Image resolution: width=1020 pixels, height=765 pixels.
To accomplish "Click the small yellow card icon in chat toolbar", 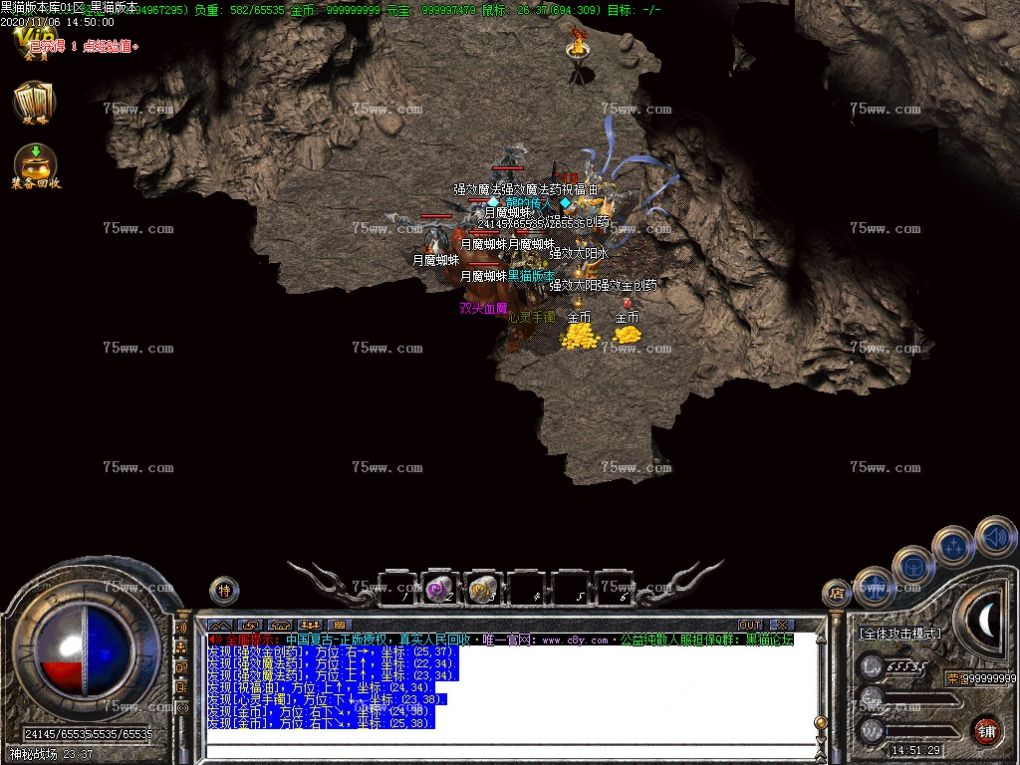I will (340, 624).
